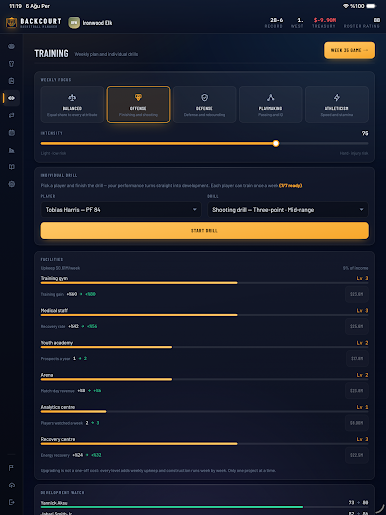Click the Ironwood Elk team name
386x515 pixels.
(97, 23)
